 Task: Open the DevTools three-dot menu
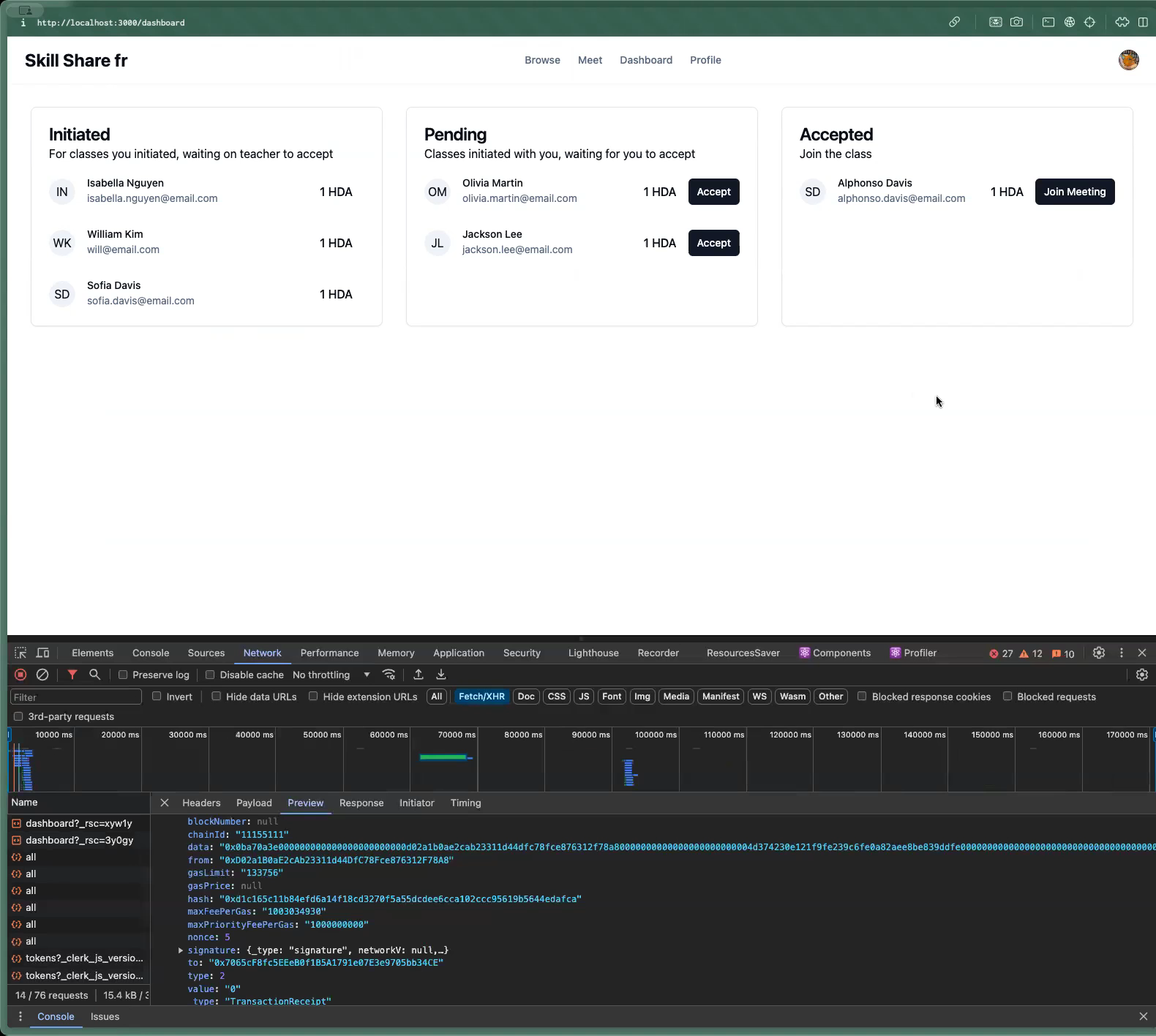1122,653
